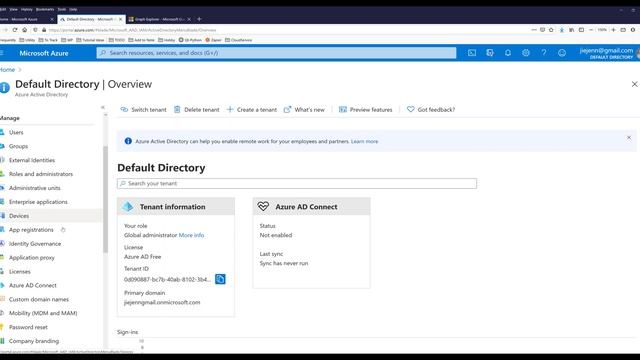The height and width of the screenshot is (360, 640).
Task: Open the Bookmarks menu in browser
Action: click(x=45, y=9)
